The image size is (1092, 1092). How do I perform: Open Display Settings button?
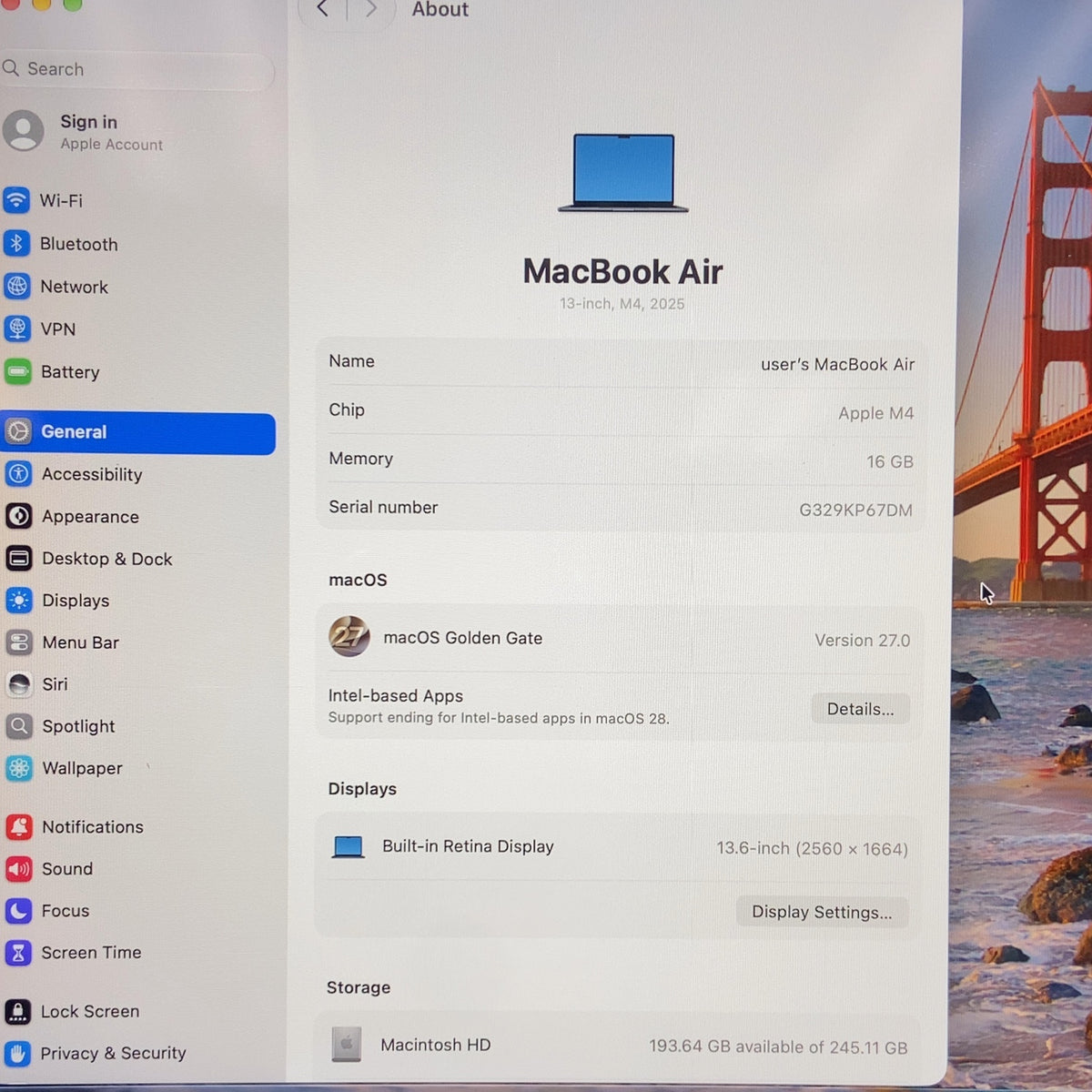click(x=822, y=912)
